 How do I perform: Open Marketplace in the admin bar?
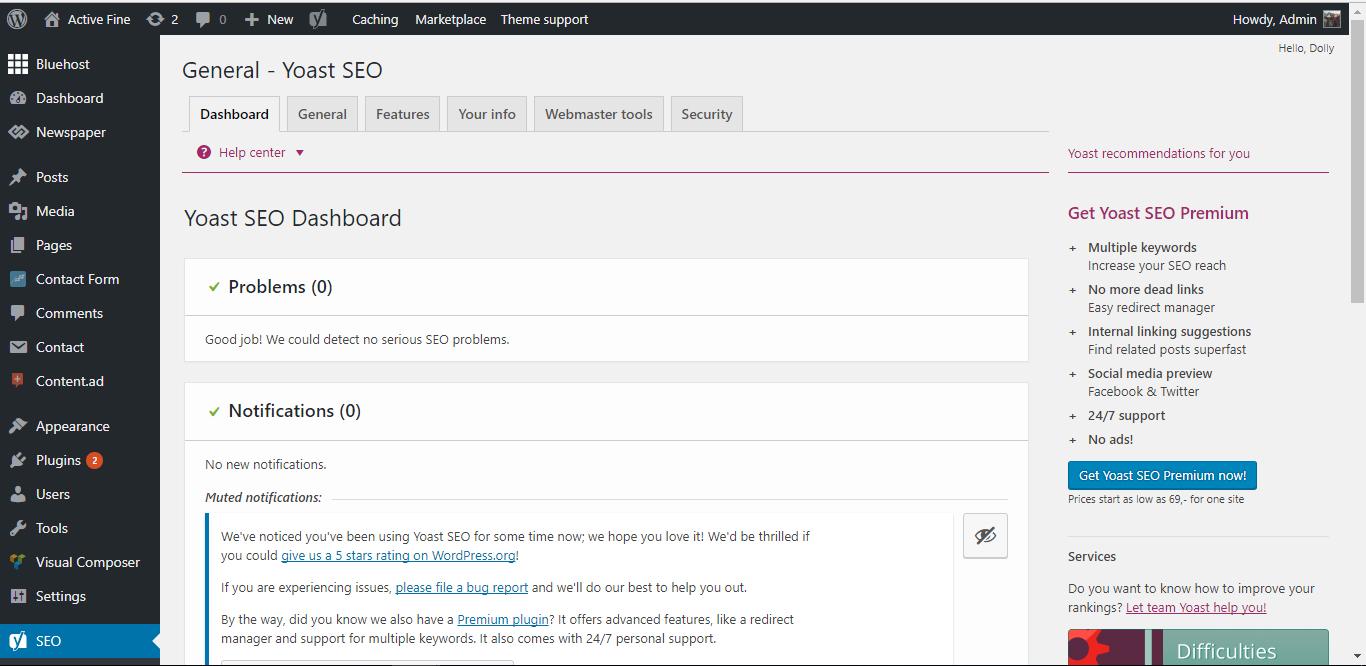[x=451, y=19]
